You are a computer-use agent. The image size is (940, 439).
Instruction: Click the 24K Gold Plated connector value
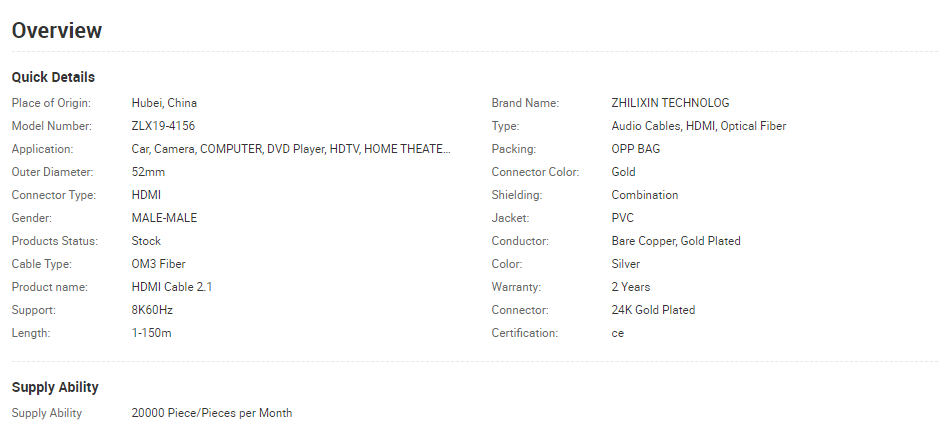(x=653, y=310)
